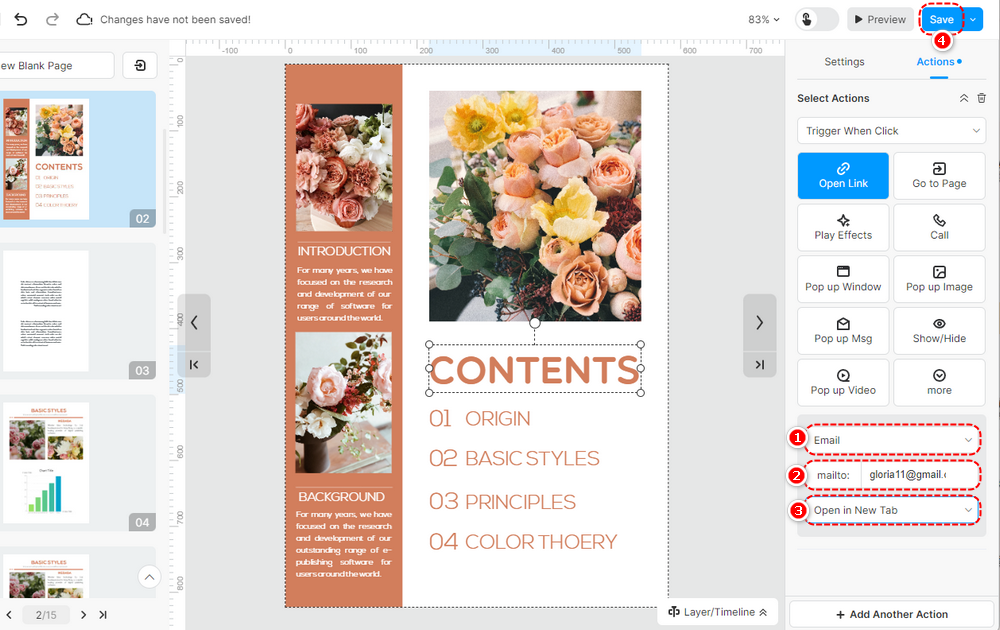Click the rotation handle above CONTENTS

pos(534,323)
